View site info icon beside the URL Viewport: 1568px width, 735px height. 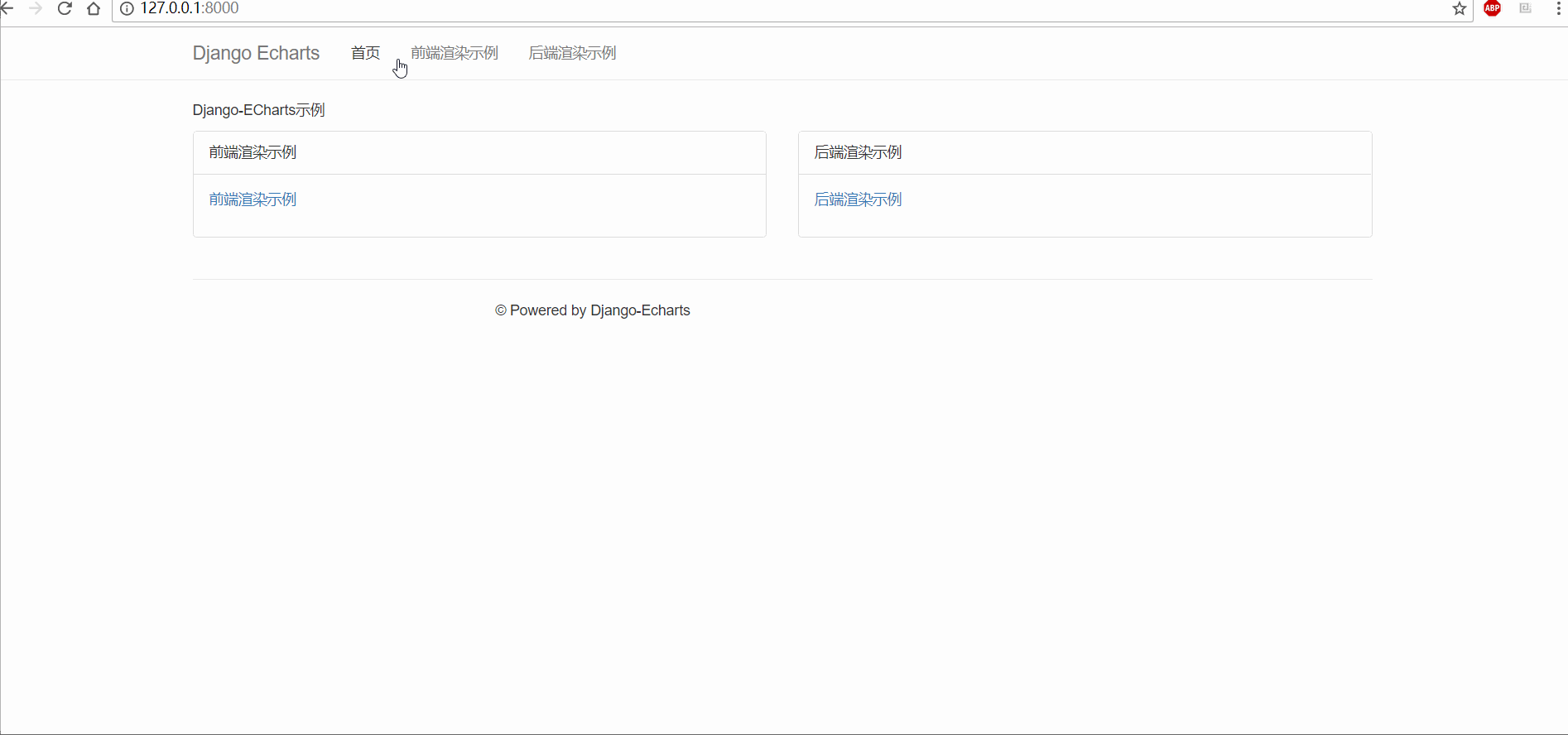click(x=127, y=8)
